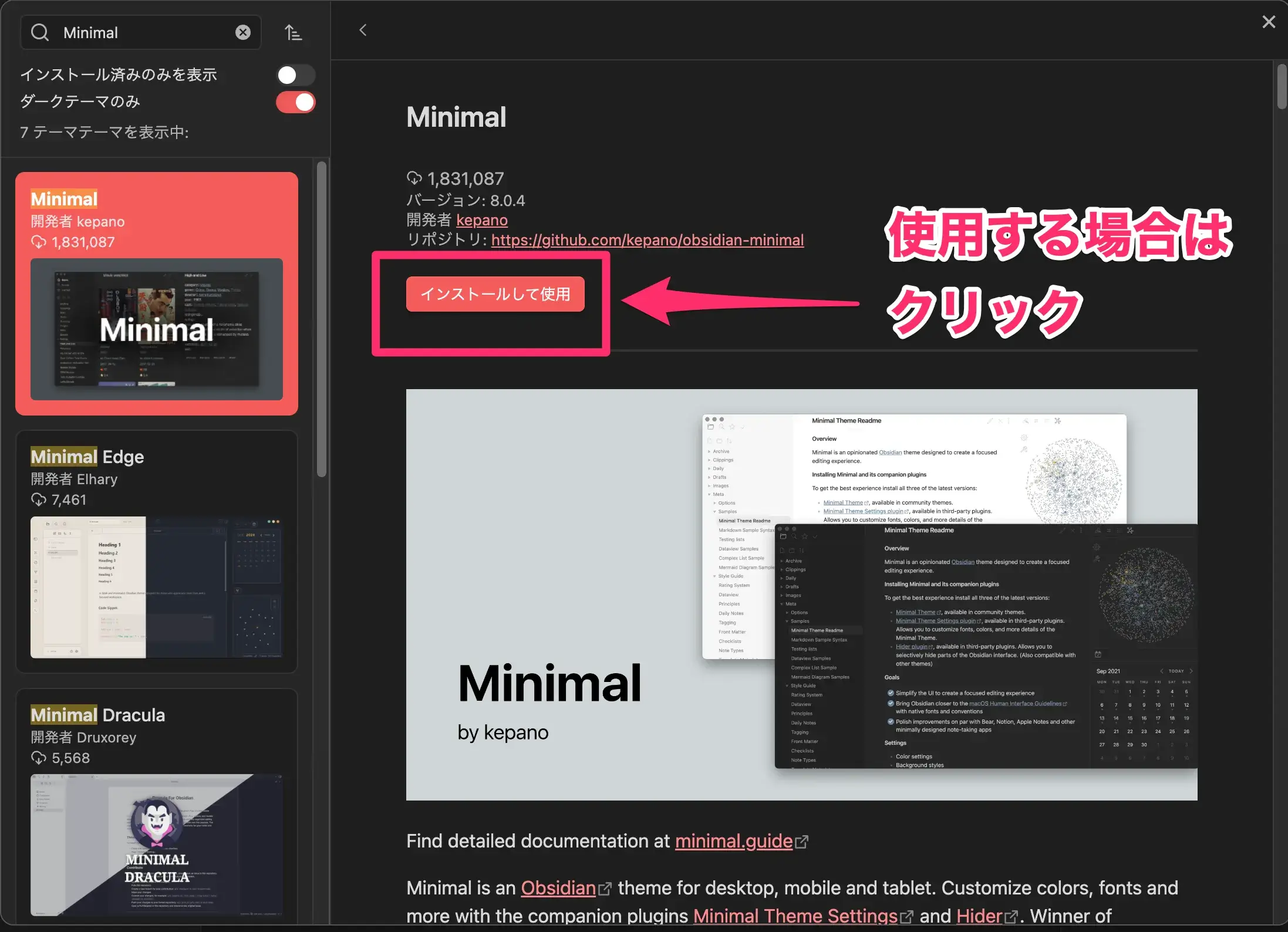Screen dimensions: 1288x932
Task: Click the theme list scrollbar
Action: point(321,320)
